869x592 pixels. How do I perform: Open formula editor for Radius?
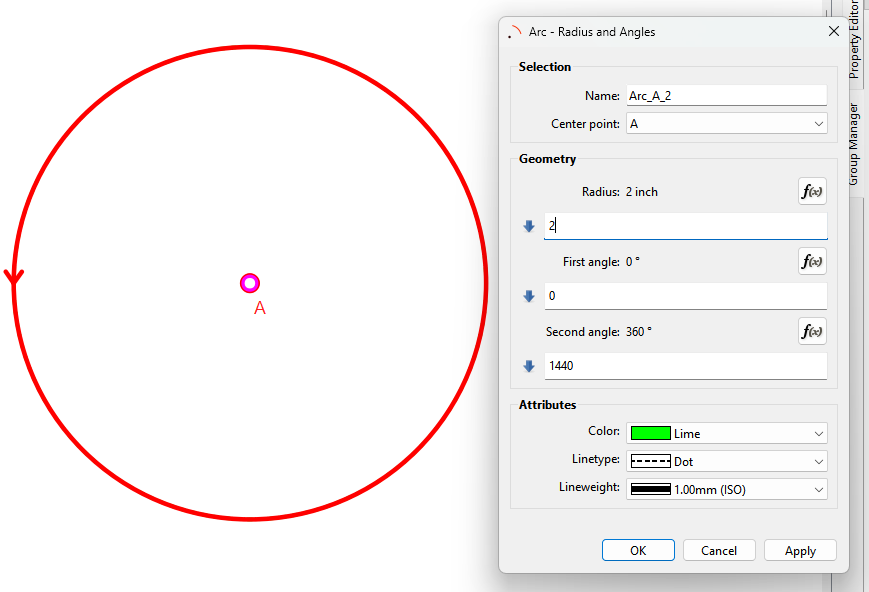pos(812,191)
